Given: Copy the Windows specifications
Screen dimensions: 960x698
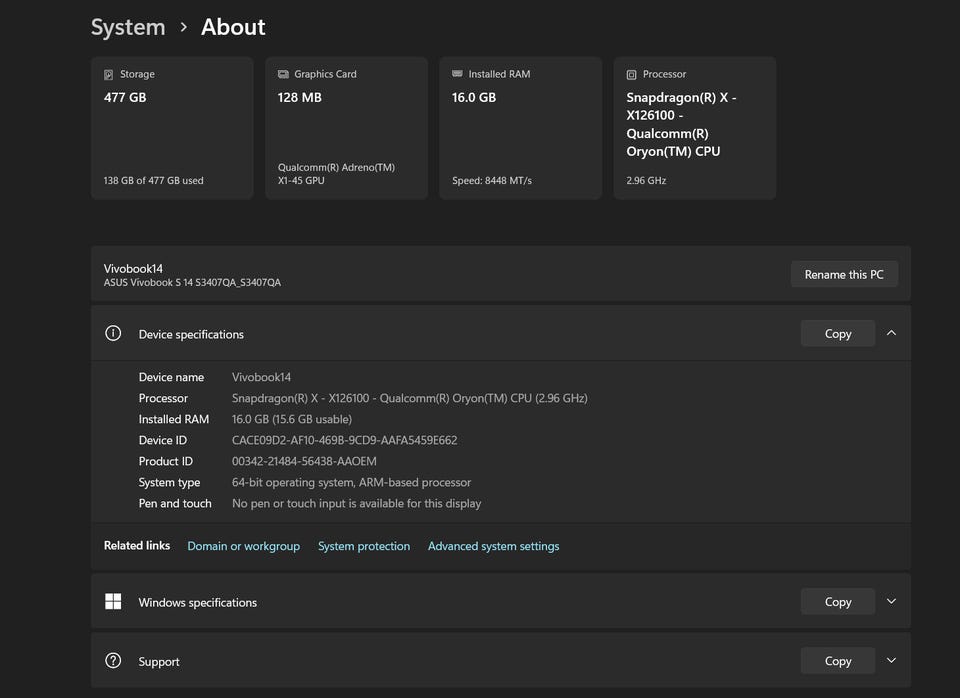Looking at the screenshot, I should [838, 602].
